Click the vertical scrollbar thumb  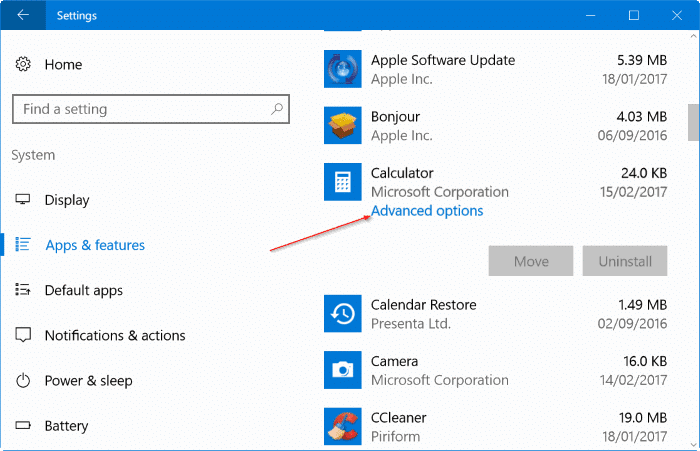[693, 122]
